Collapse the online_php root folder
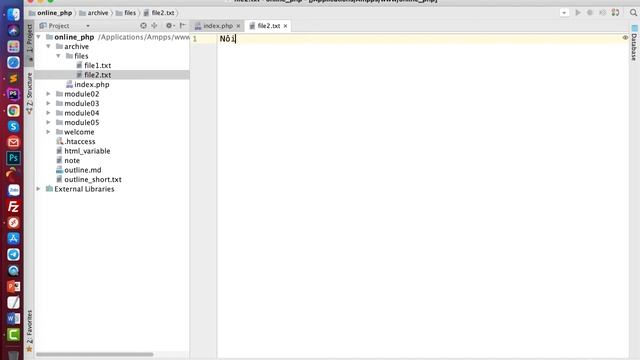The height and width of the screenshot is (360, 640). click(x=39, y=37)
